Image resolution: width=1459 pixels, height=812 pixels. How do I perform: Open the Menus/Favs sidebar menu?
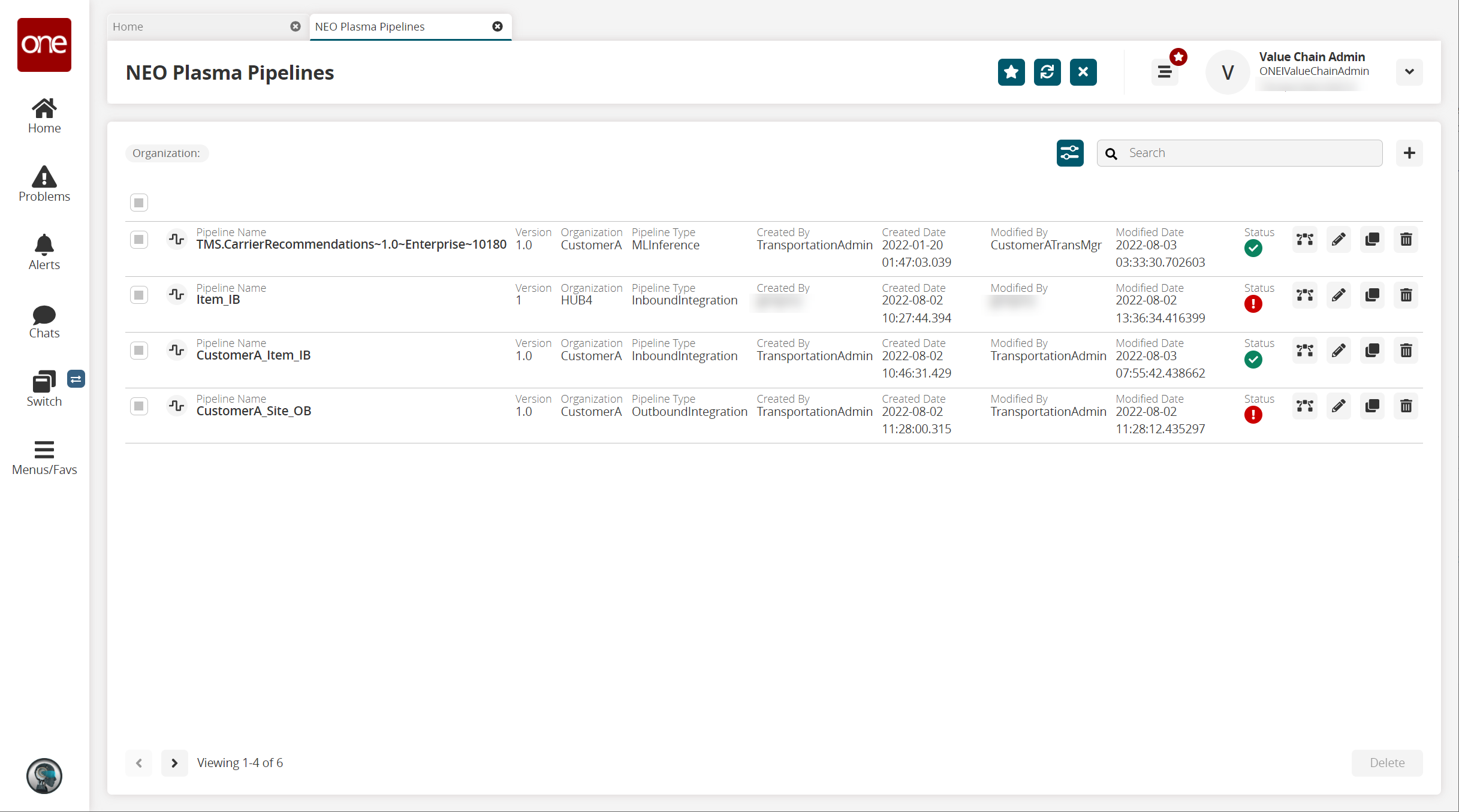pos(44,457)
